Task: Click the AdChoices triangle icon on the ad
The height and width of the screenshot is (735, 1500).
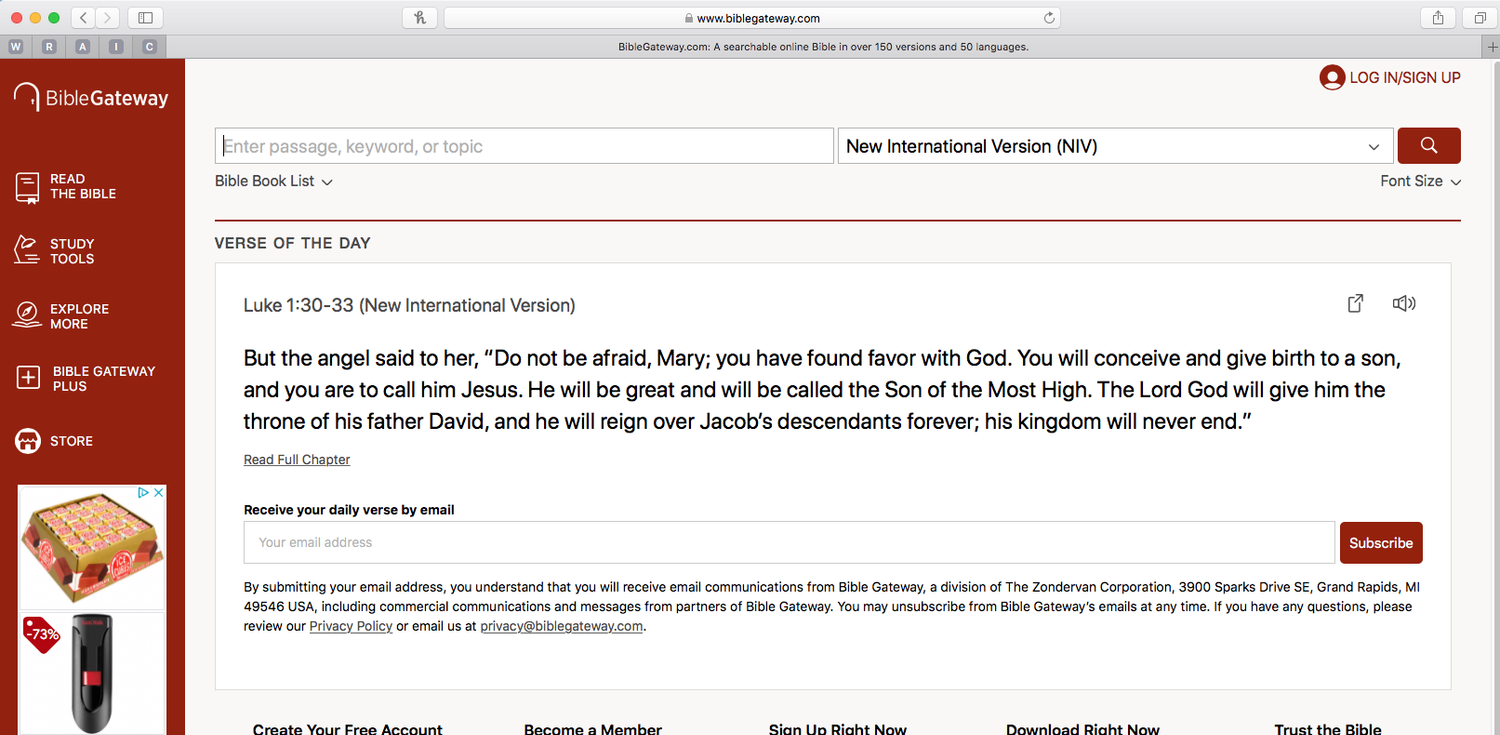Action: pyautogui.click(x=143, y=492)
